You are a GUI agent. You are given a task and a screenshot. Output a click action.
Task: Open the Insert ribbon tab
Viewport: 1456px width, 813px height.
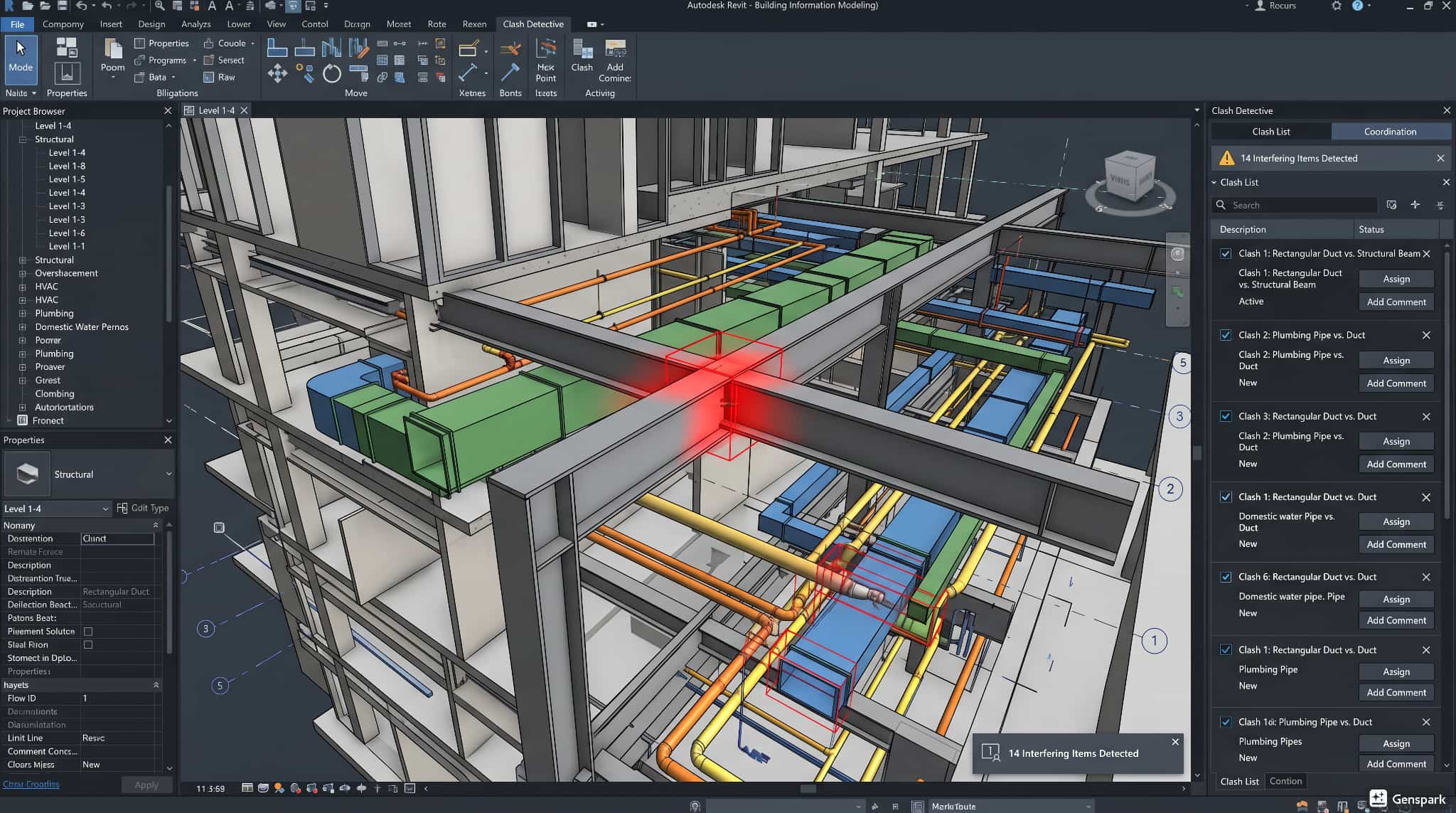(111, 24)
